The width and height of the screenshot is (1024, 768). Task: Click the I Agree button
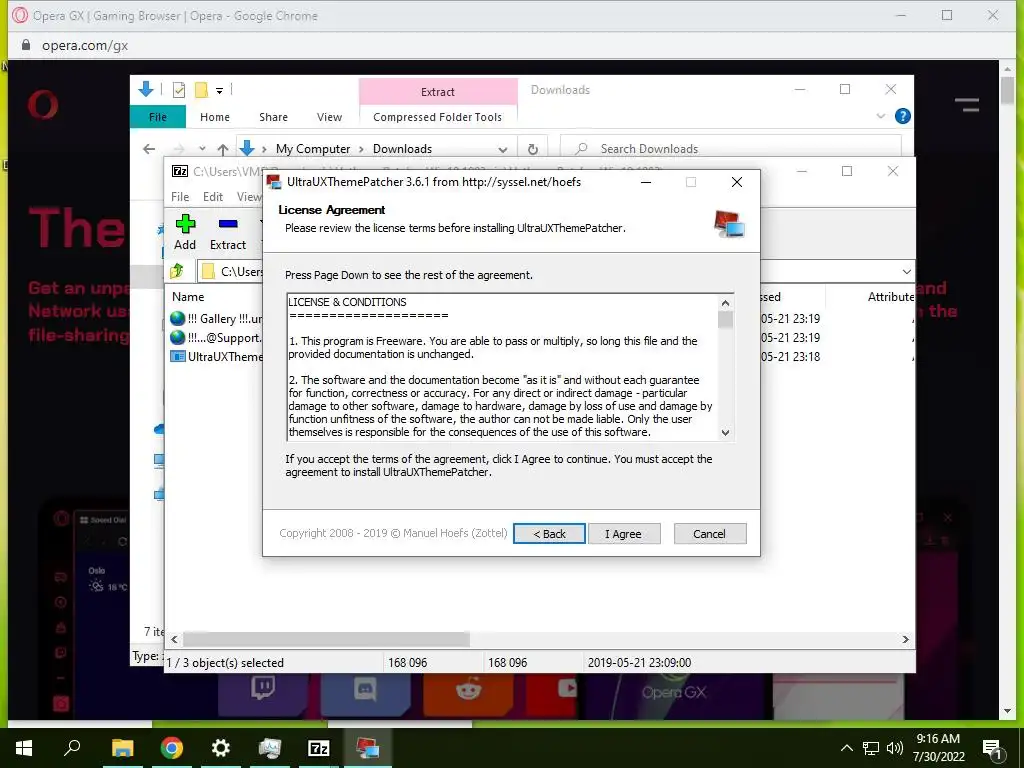pos(624,534)
